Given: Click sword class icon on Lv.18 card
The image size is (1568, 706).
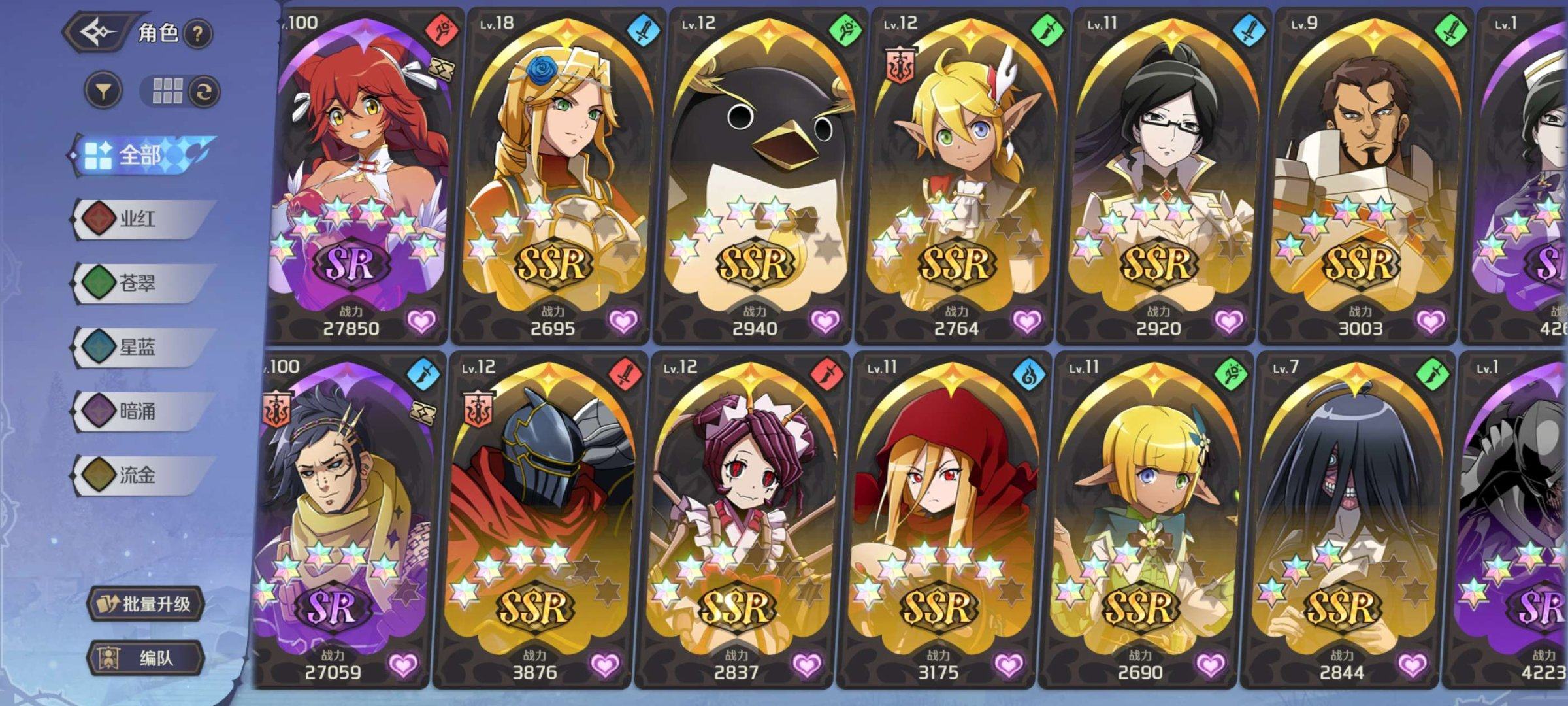Looking at the screenshot, I should (643, 29).
